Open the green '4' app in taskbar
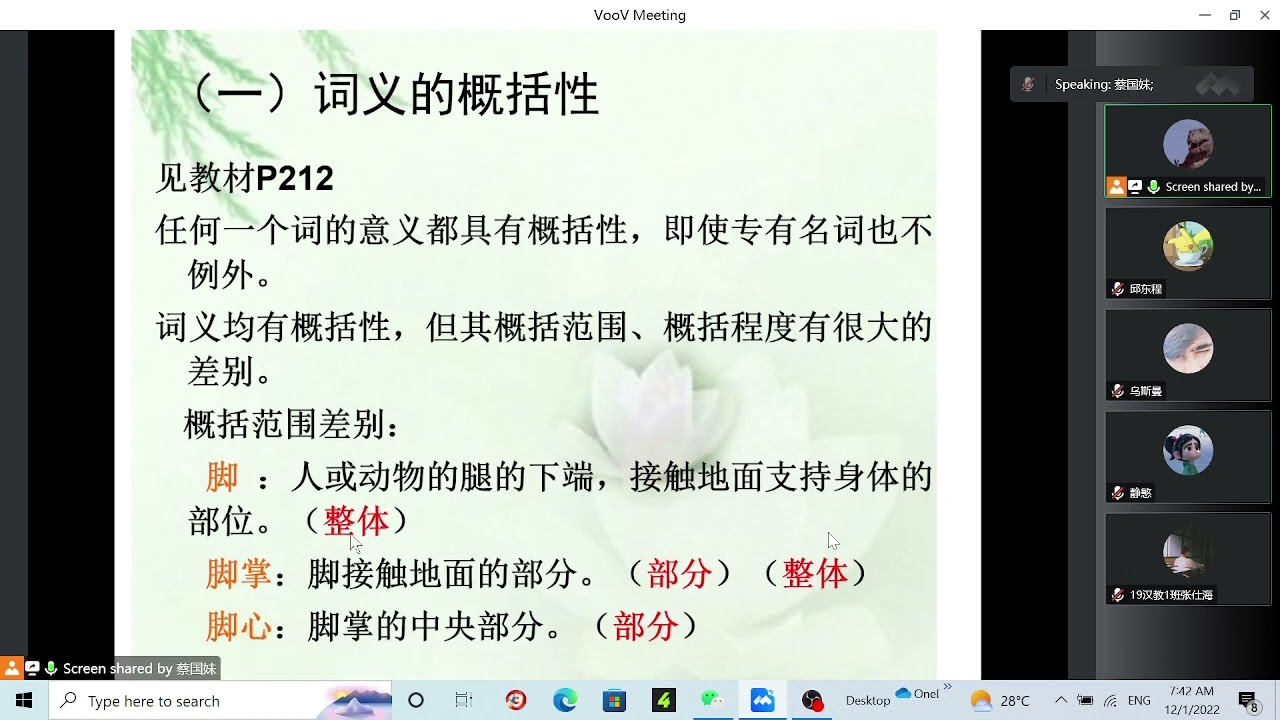 [663, 701]
